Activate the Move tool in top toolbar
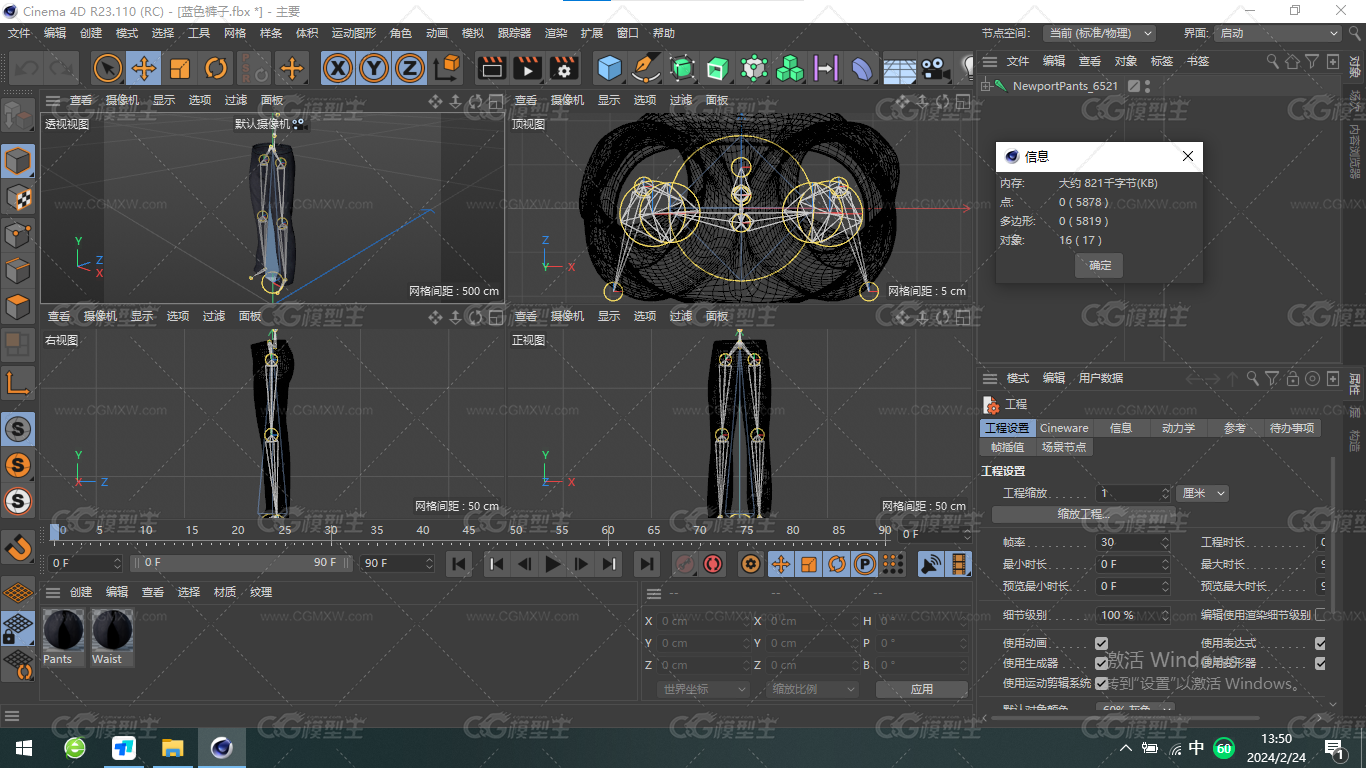 (144, 68)
